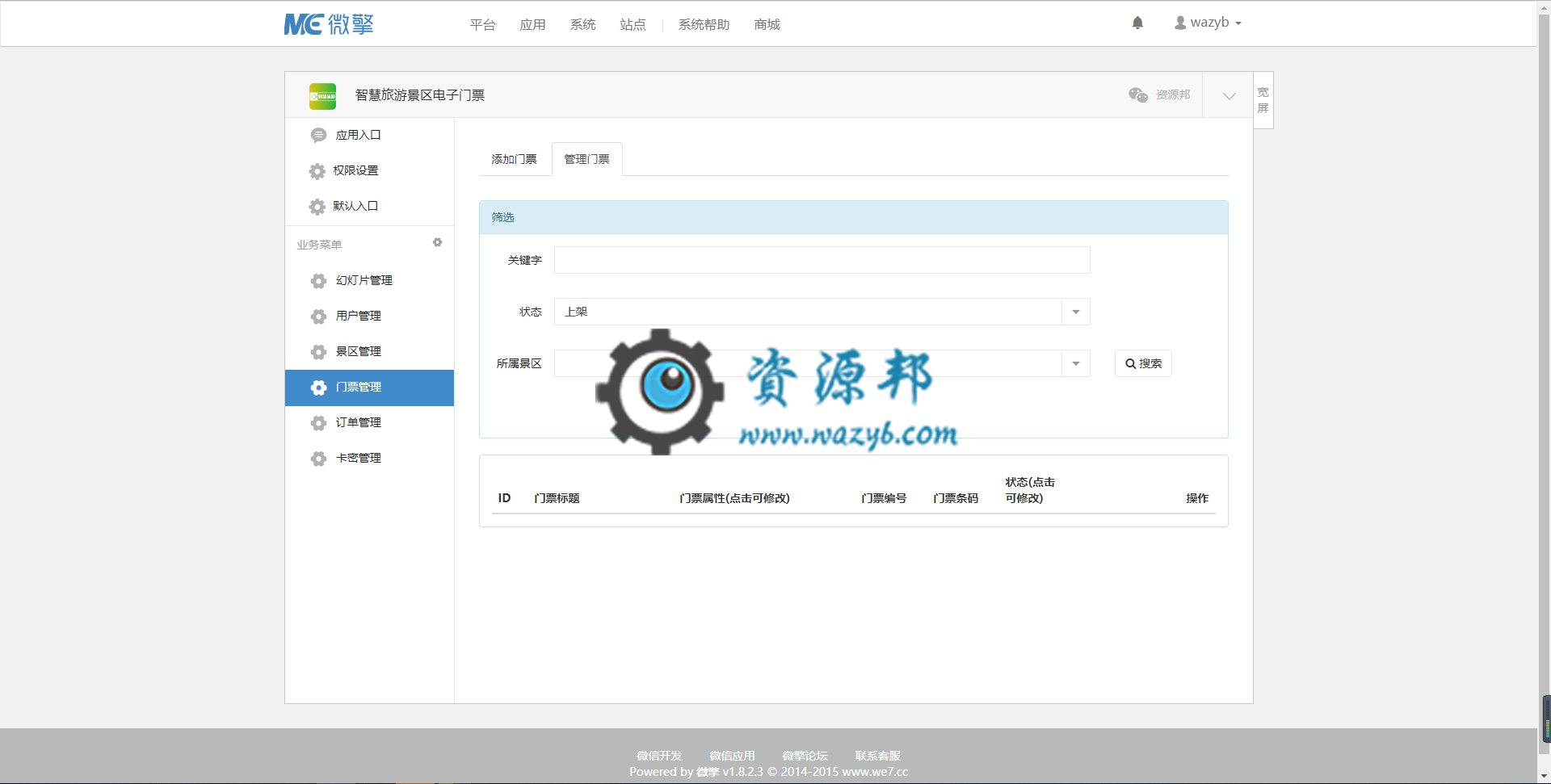The width and height of the screenshot is (1551, 784).
Task: Click the gear icon beside 幻灯片管理
Action: [x=318, y=280]
